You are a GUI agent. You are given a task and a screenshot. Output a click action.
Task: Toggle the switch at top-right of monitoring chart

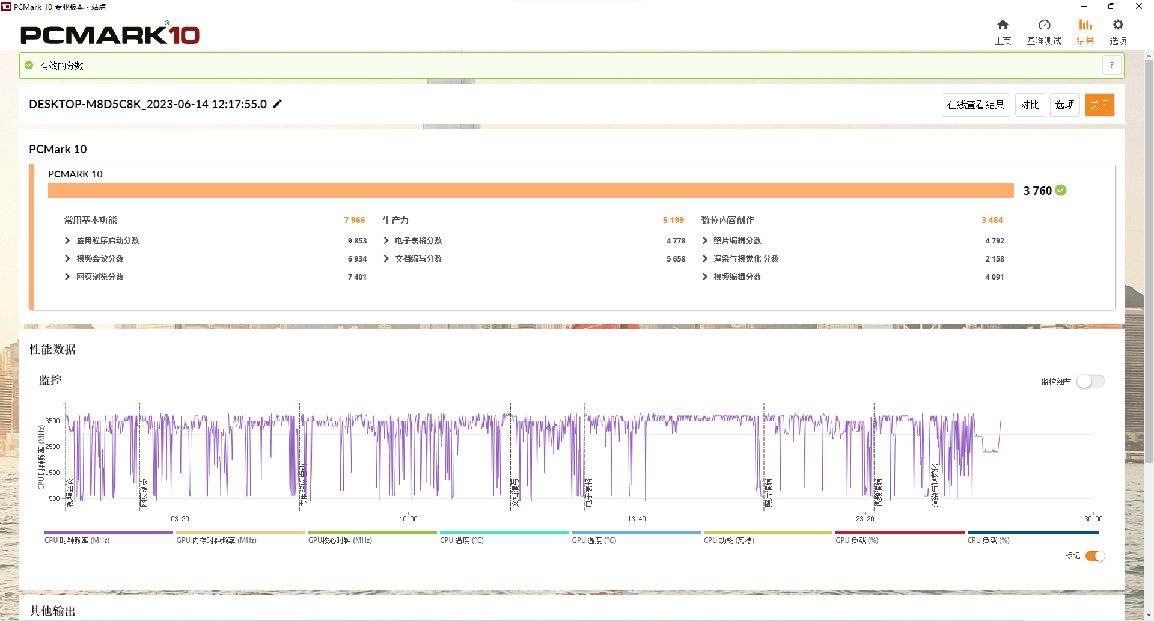(x=1090, y=381)
